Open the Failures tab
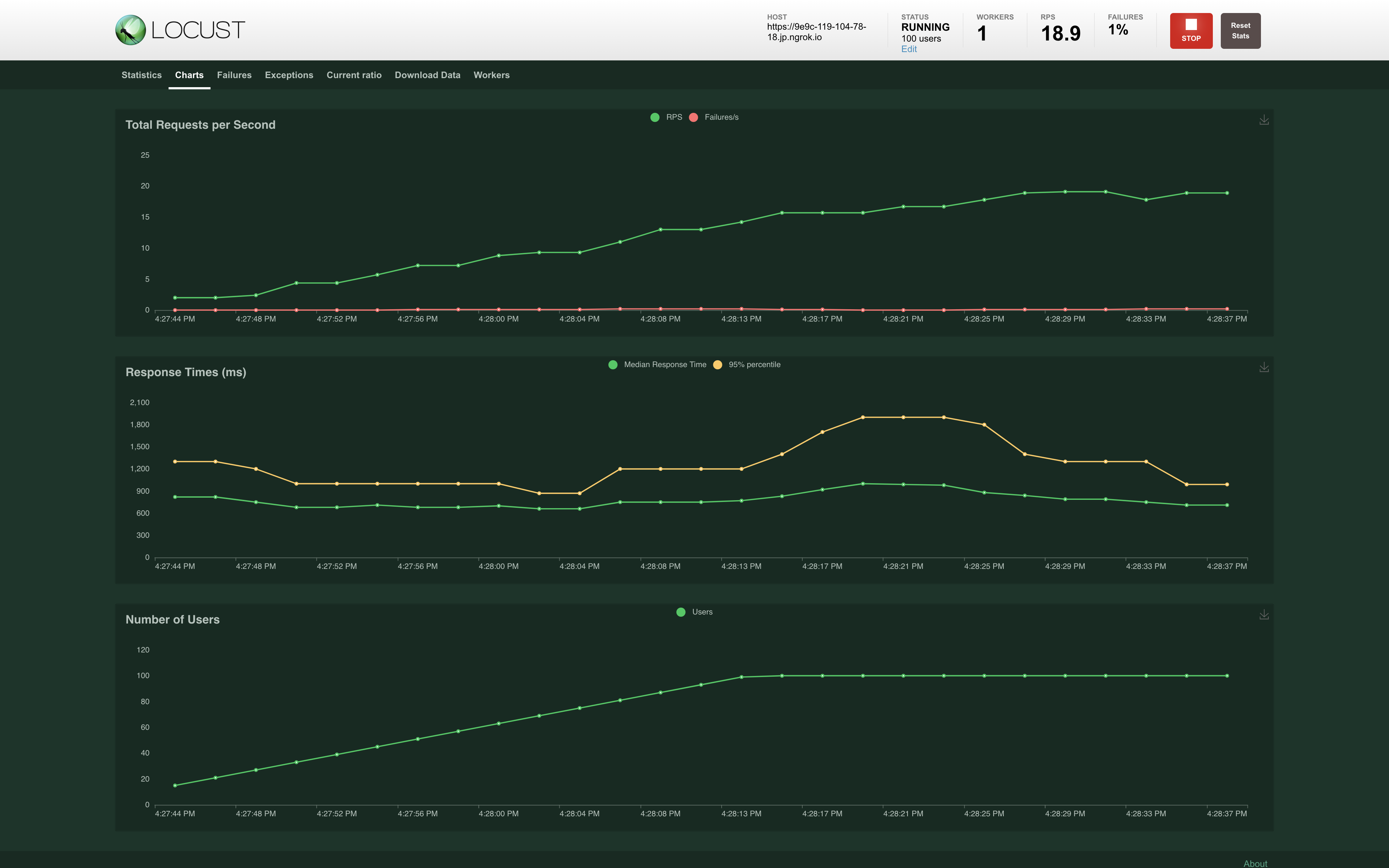Screen dimensions: 1389x868 click(234, 75)
